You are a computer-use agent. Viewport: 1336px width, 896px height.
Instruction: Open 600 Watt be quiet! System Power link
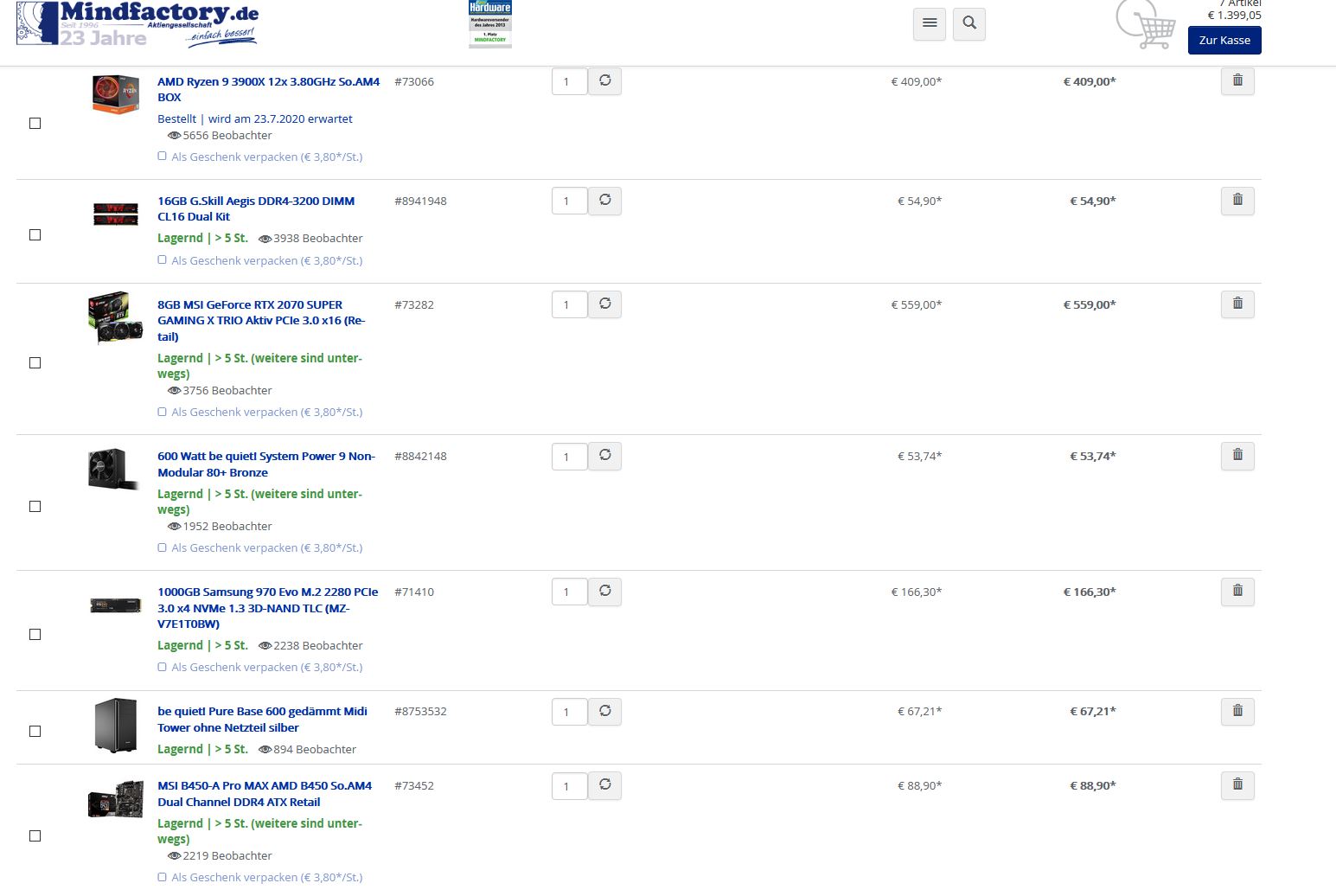tap(266, 464)
